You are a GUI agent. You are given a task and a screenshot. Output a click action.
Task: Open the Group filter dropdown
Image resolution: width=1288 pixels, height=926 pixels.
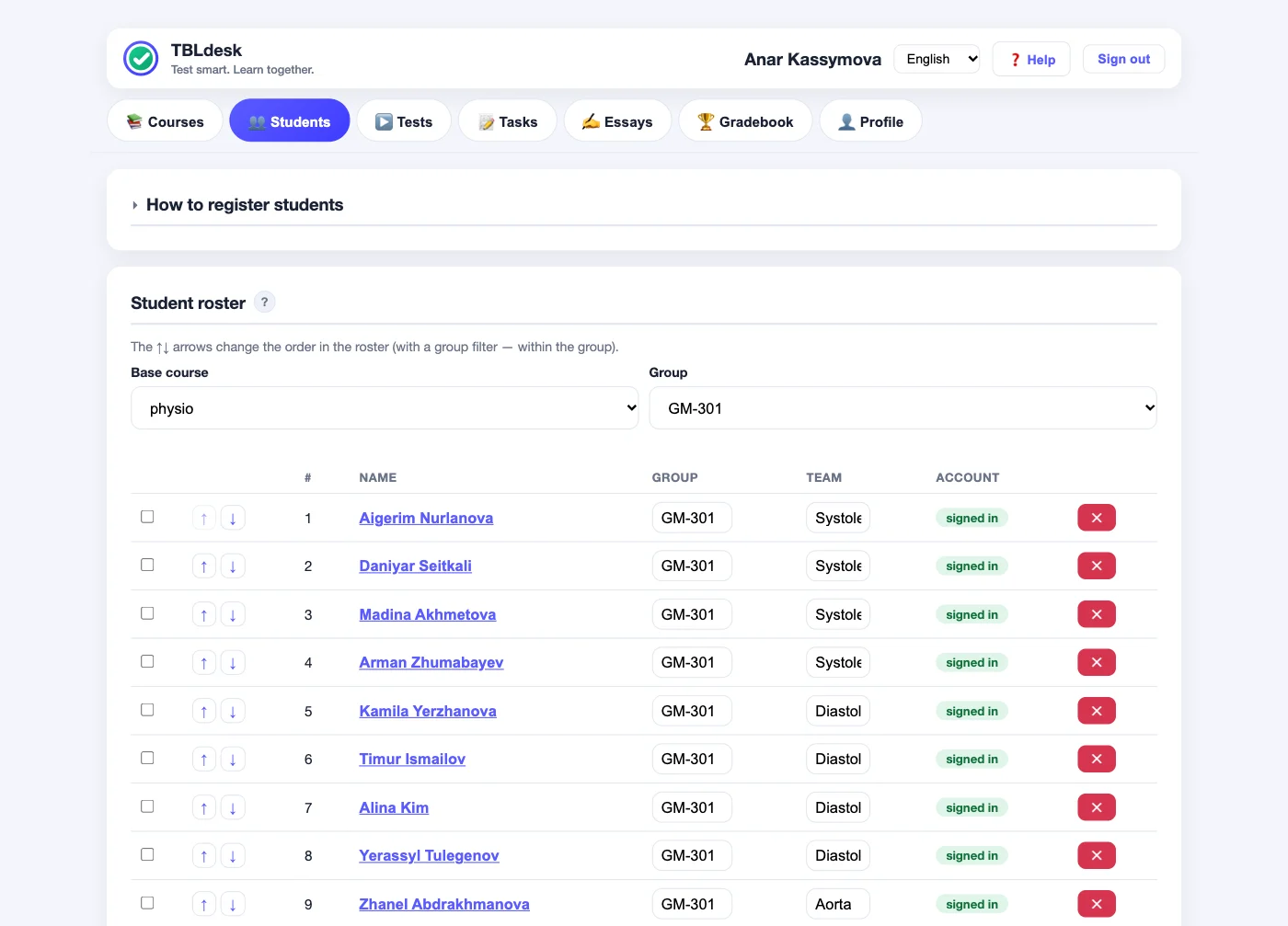[x=903, y=408]
